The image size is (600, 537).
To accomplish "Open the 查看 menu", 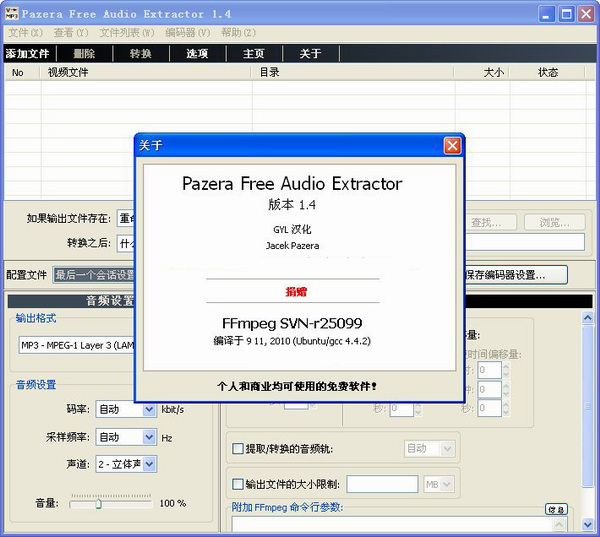I will (71, 33).
